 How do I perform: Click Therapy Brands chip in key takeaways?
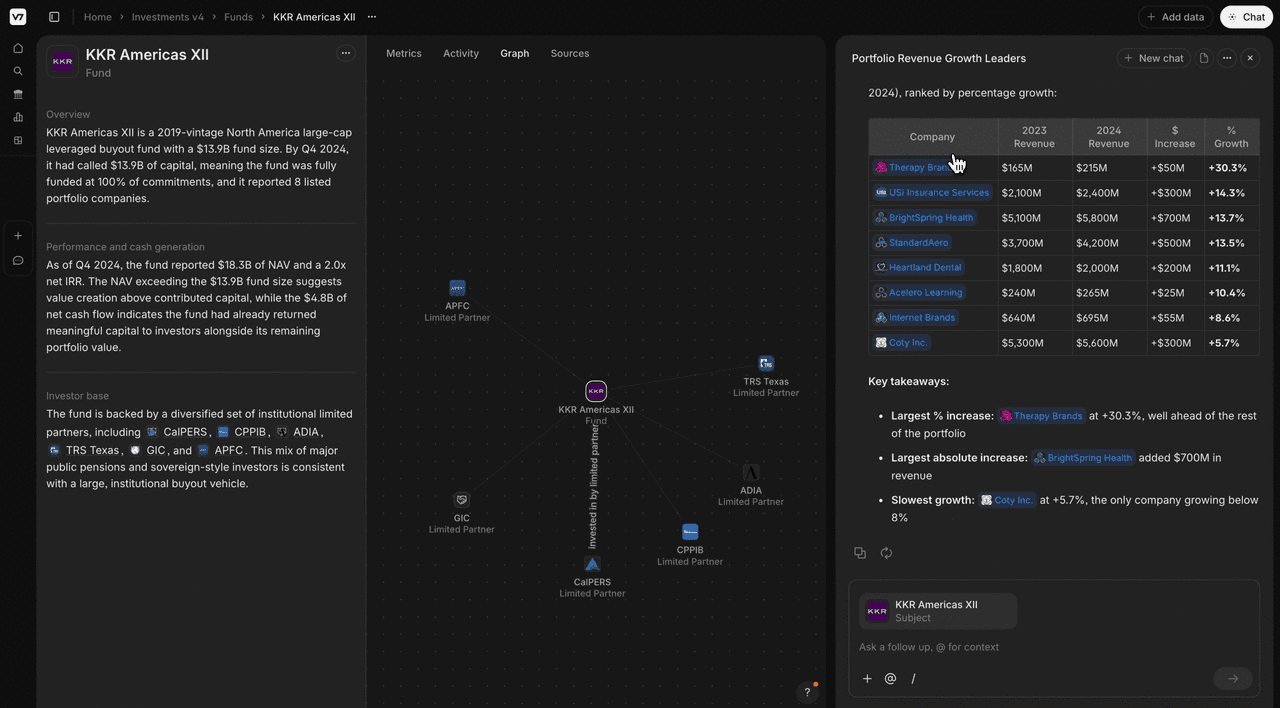[x=1042, y=416]
